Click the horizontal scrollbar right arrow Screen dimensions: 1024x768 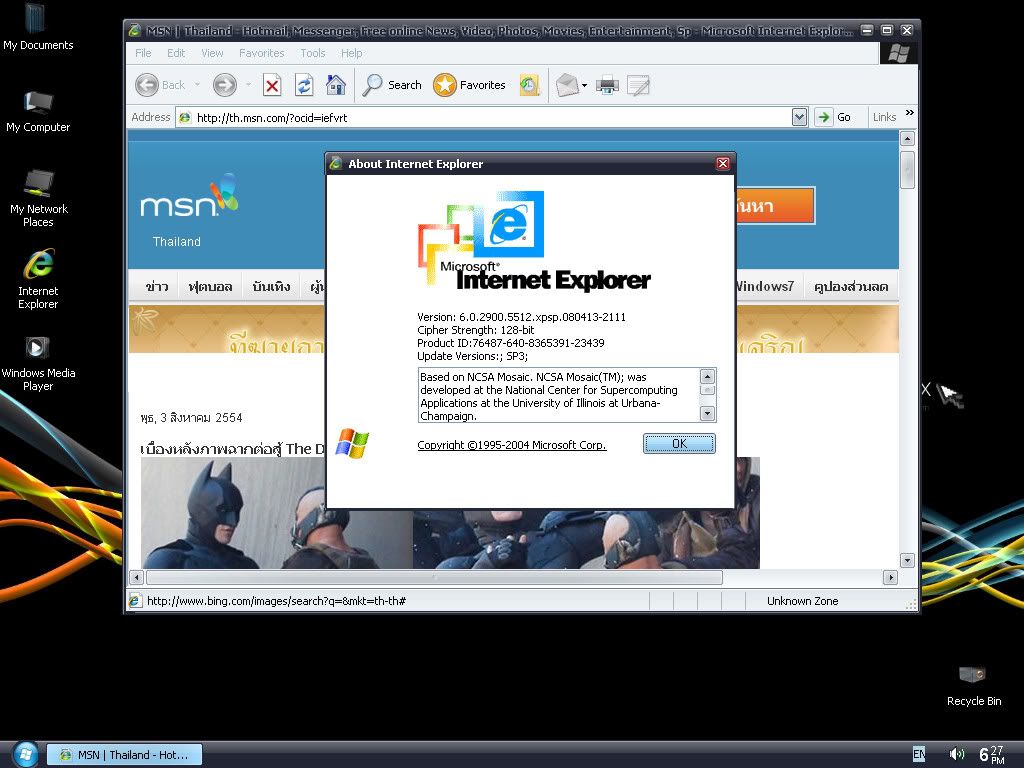890,577
